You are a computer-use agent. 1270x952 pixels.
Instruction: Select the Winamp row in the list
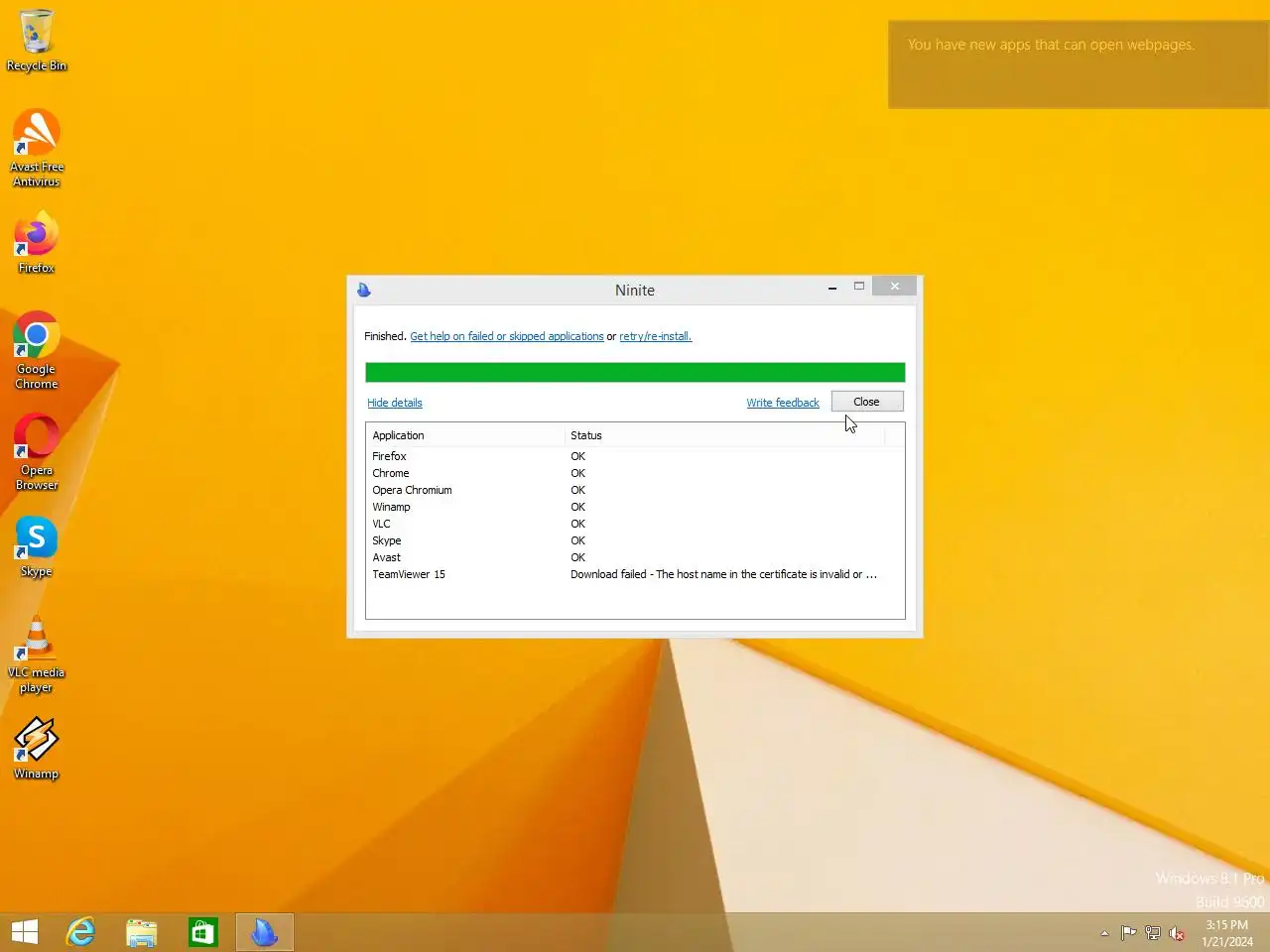tap(635, 507)
